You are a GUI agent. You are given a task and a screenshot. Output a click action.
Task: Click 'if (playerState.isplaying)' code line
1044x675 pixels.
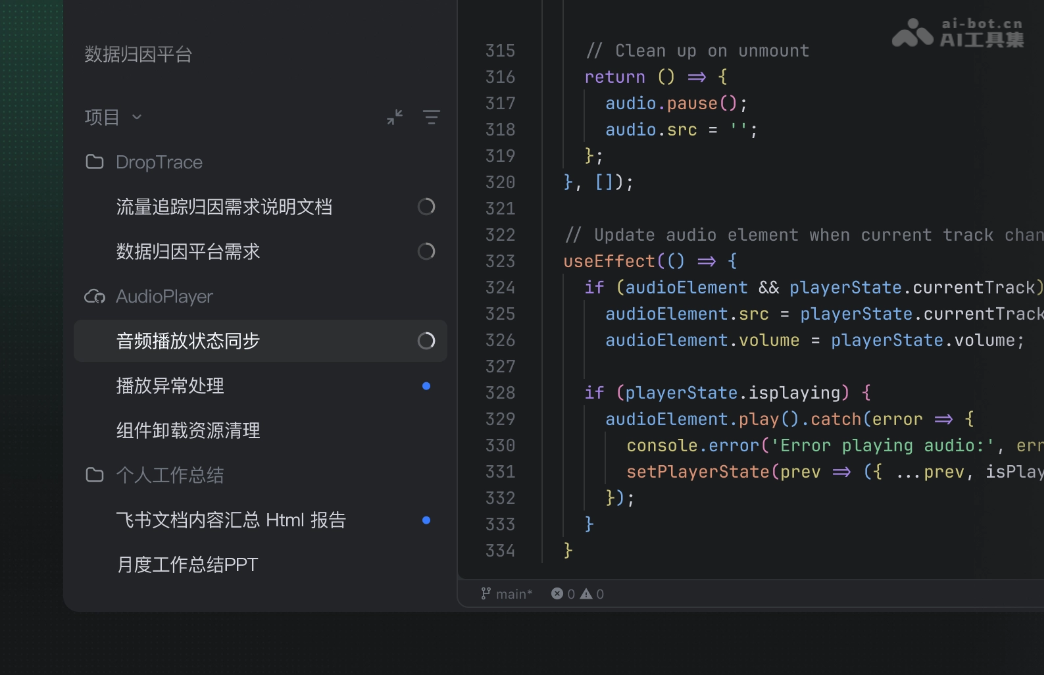tap(728, 393)
